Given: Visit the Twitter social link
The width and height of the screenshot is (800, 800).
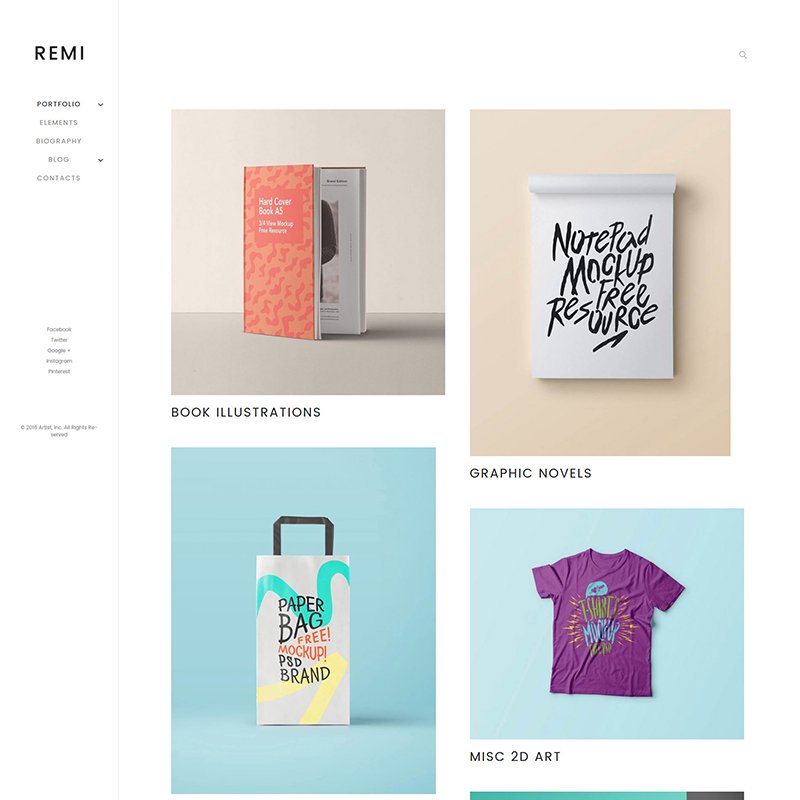Looking at the screenshot, I should [59, 340].
